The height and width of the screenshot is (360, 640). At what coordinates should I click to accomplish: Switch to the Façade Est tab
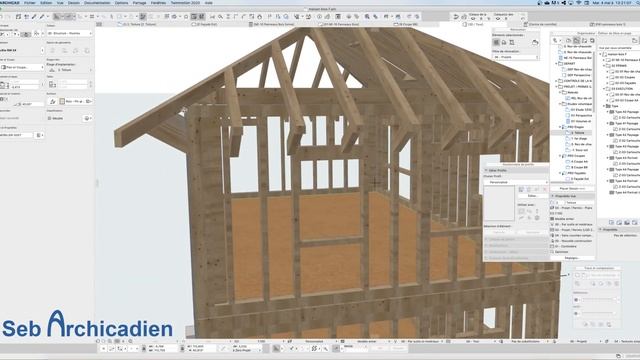(205, 24)
